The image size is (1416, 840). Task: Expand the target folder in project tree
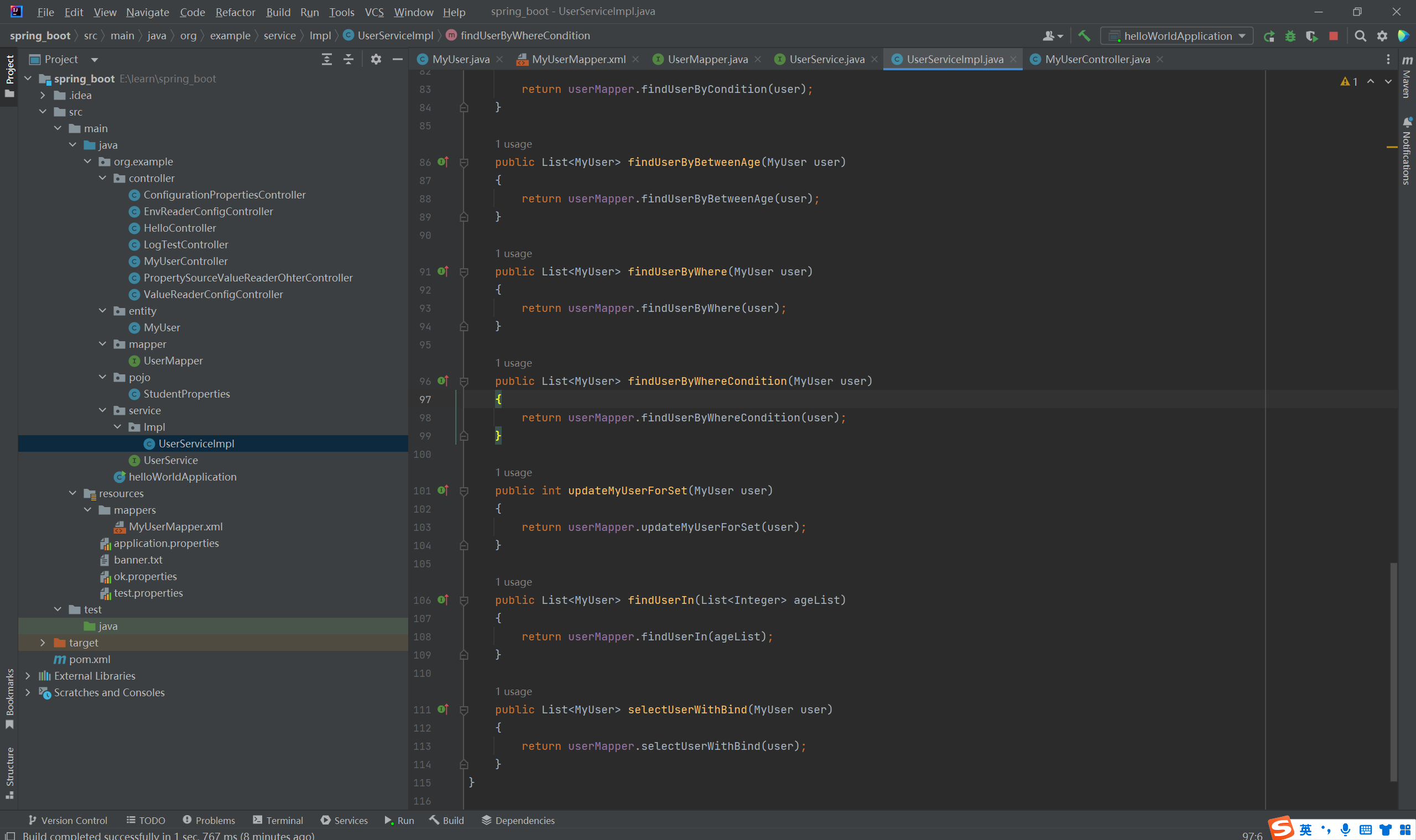pyautogui.click(x=43, y=643)
